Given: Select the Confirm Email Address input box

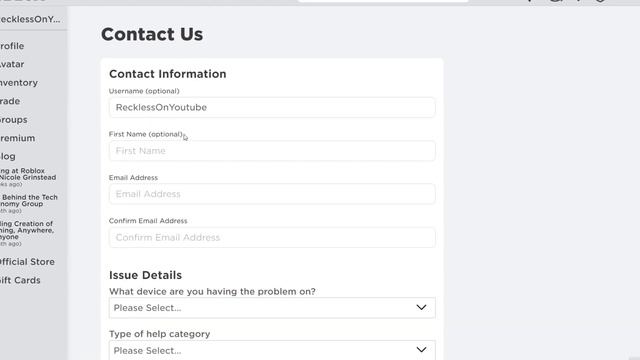Looking at the screenshot, I should (272, 237).
